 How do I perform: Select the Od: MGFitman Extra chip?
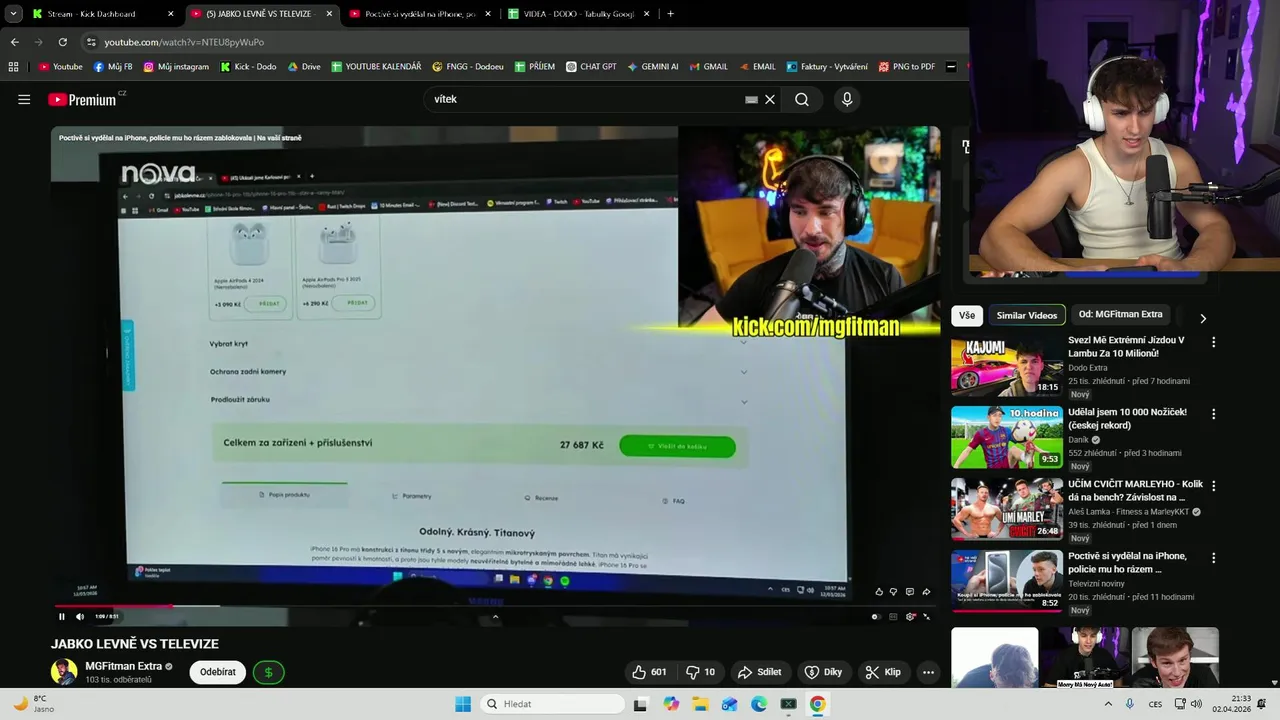1120,315
